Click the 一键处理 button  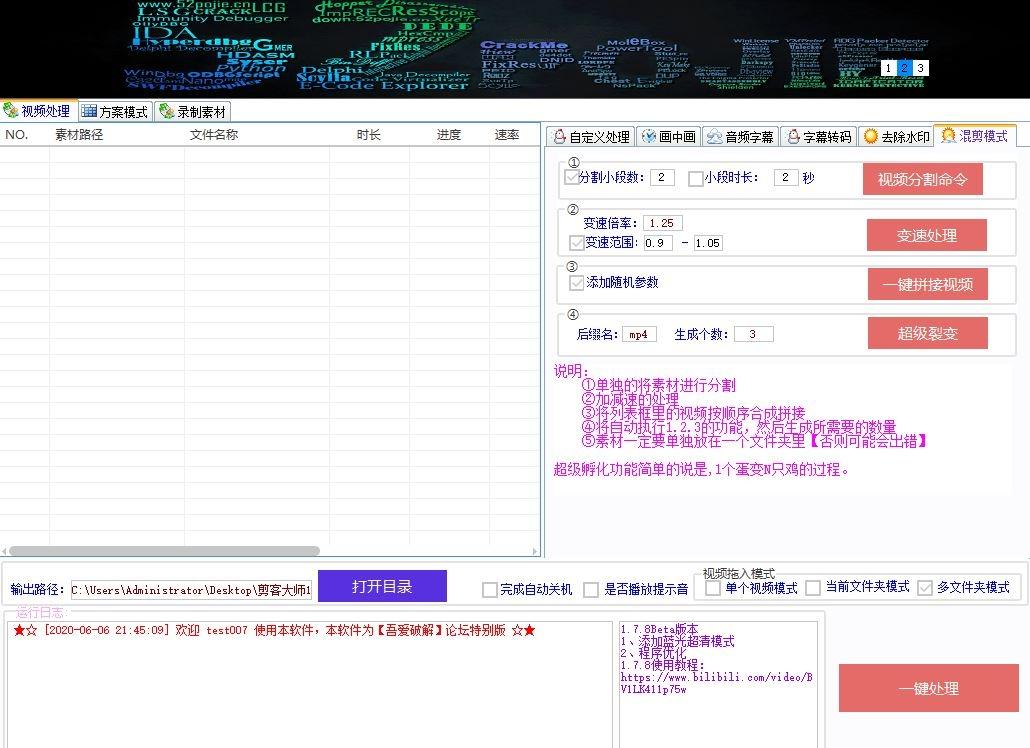pos(928,688)
